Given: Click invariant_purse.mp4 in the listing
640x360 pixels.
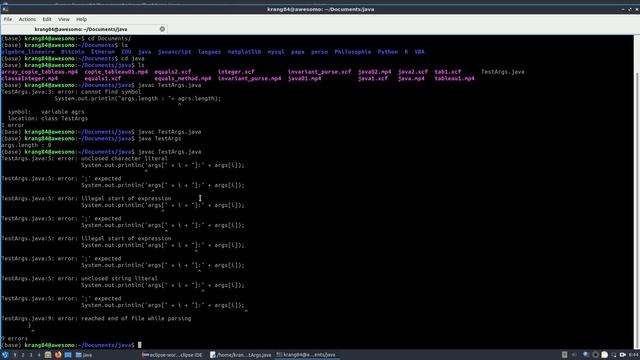Looking at the screenshot, I should coord(249,78).
